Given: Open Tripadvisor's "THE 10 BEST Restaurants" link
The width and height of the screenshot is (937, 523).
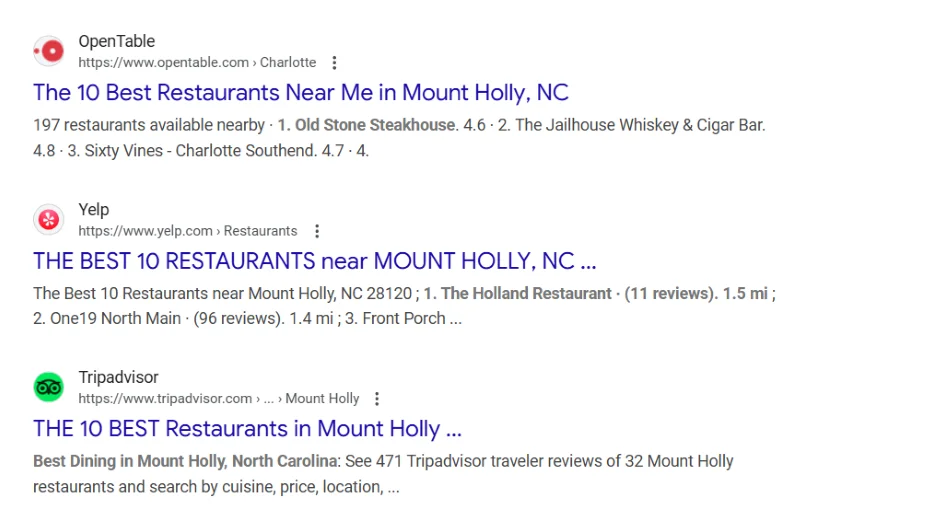Looking at the screenshot, I should [247, 429].
